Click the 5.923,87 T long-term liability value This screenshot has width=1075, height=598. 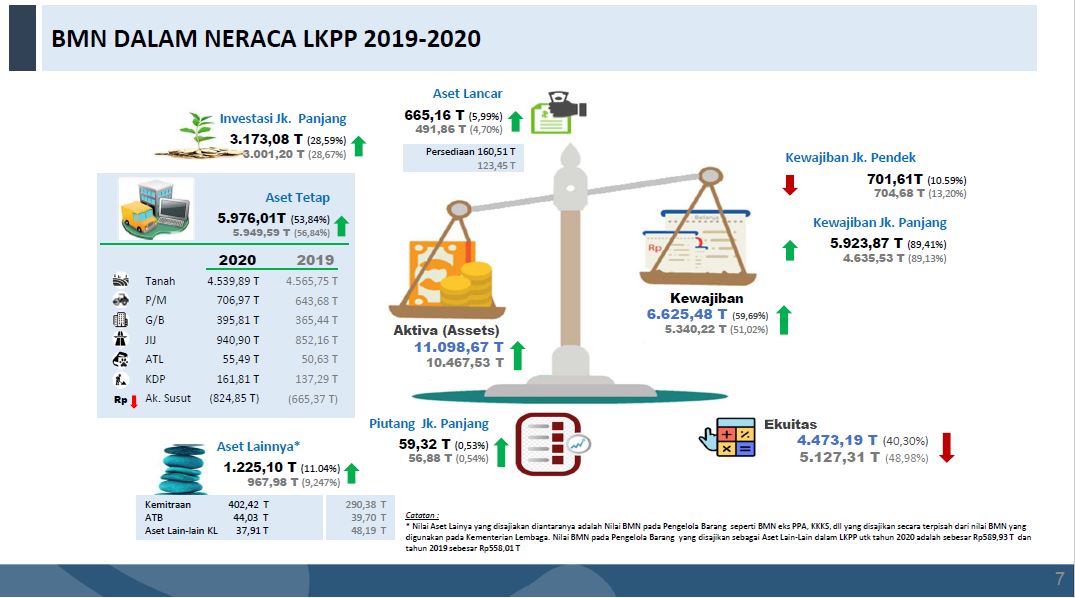[x=867, y=243]
